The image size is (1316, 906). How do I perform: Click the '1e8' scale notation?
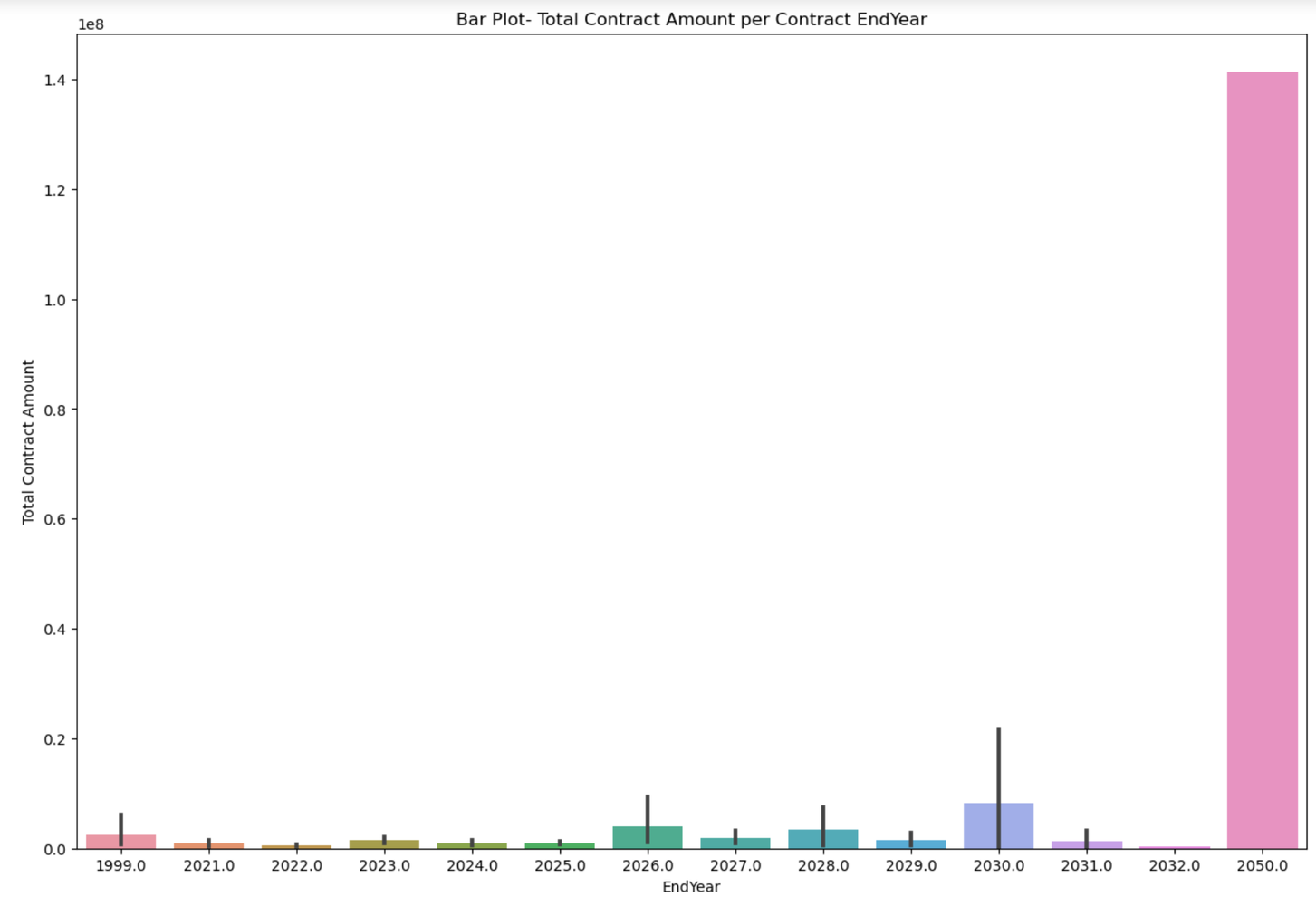tap(91, 24)
